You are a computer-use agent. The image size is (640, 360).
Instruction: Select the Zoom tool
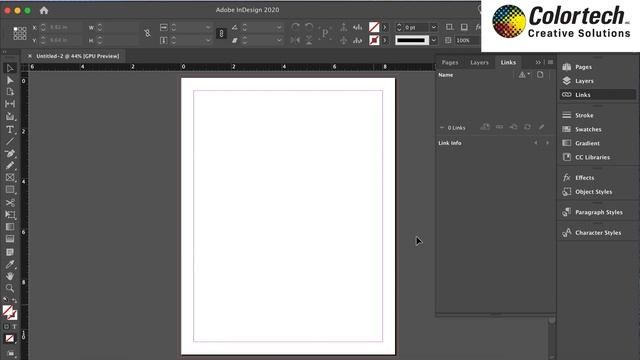tap(10, 288)
